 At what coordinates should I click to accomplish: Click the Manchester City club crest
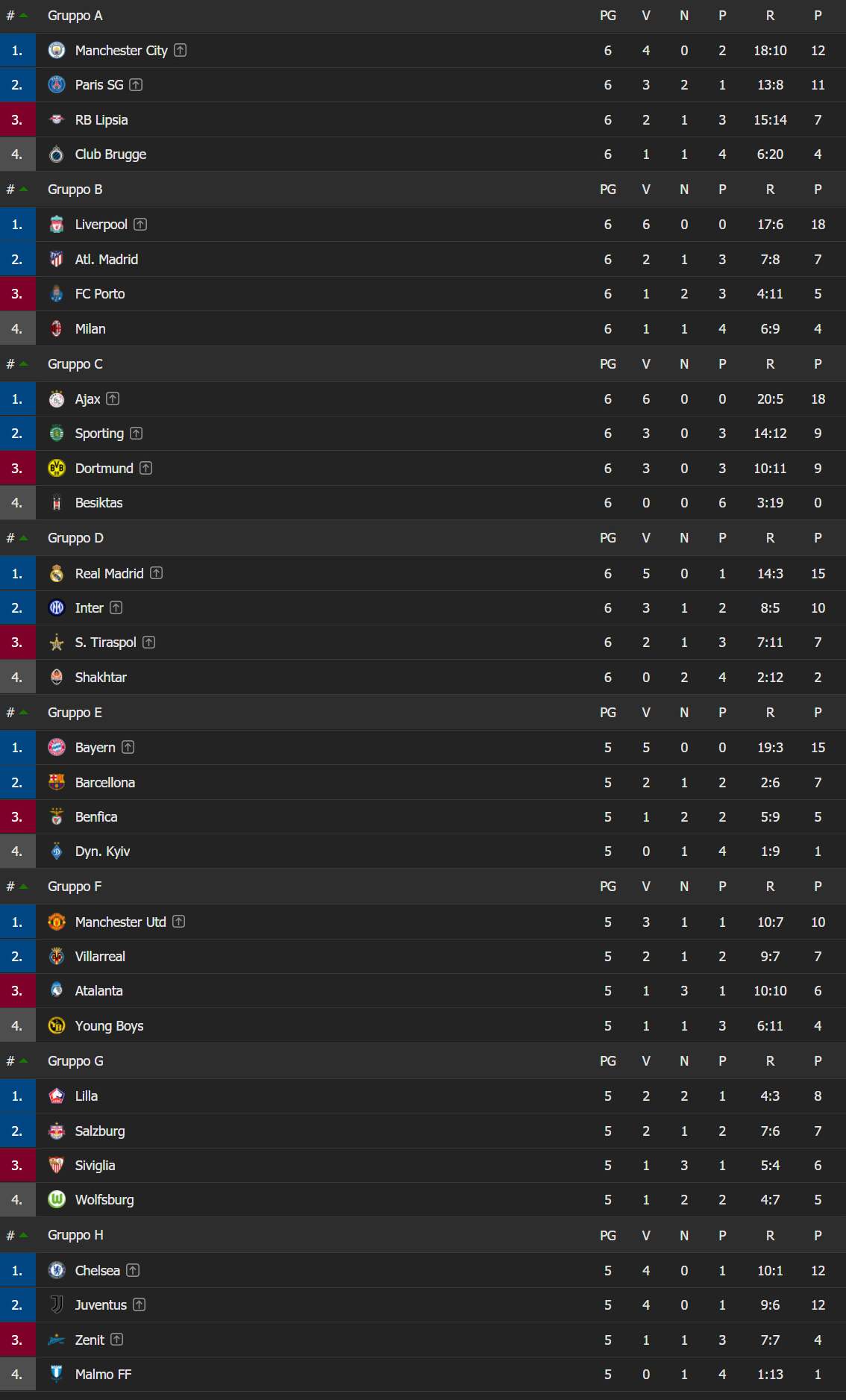(x=57, y=50)
